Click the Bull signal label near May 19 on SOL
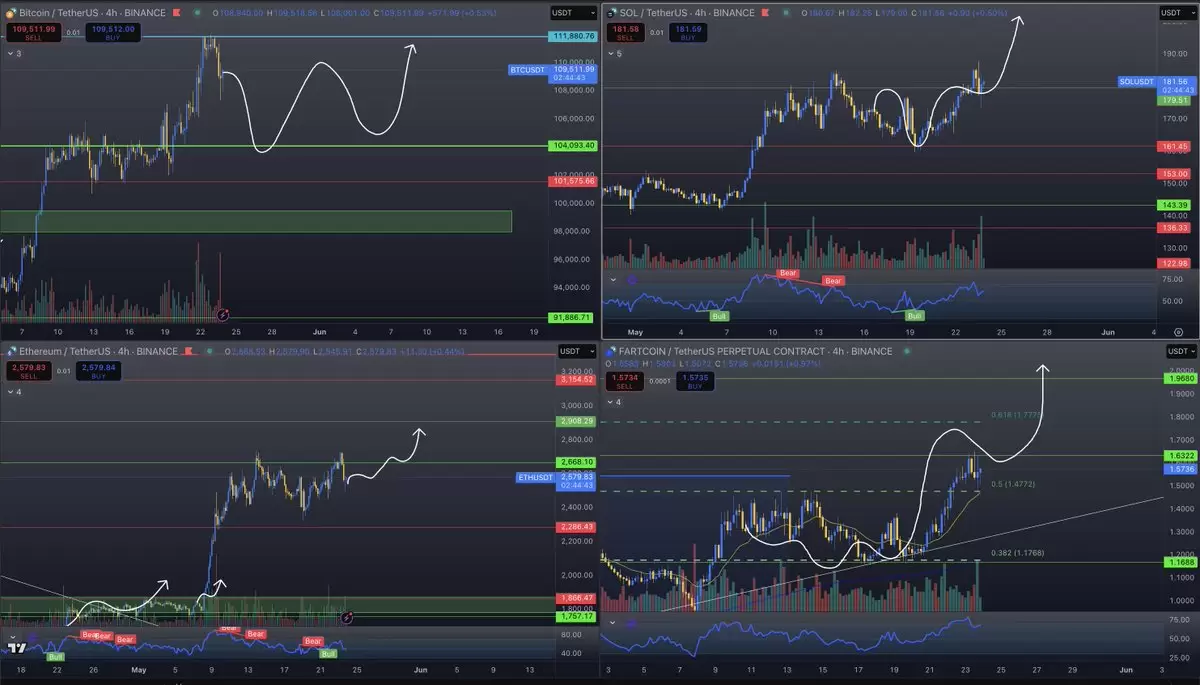The image size is (1200, 685). click(915, 315)
